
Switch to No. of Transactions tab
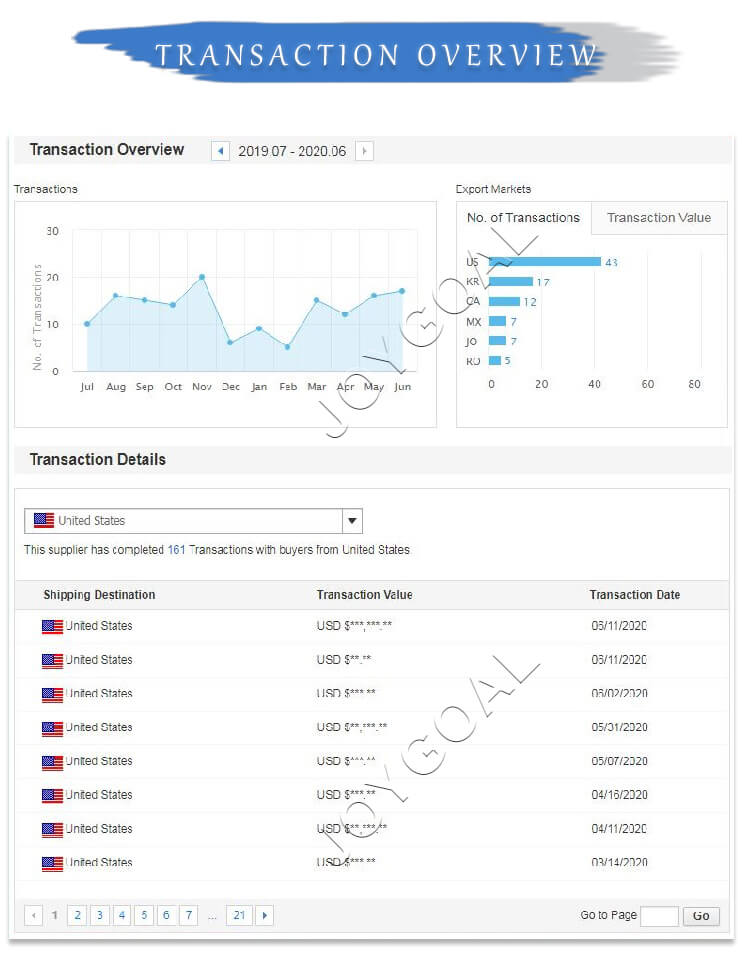(x=523, y=218)
